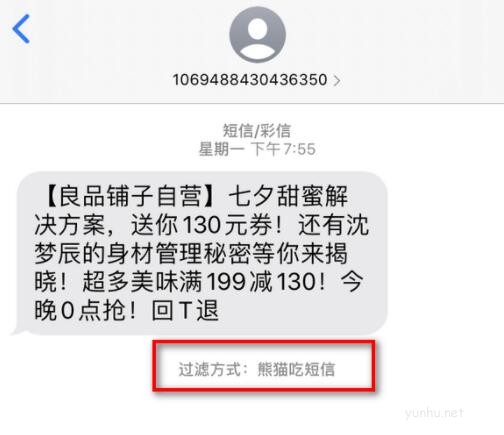Select the 短信/彩信 label
The width and height of the screenshot is (504, 435).
coord(257,130)
